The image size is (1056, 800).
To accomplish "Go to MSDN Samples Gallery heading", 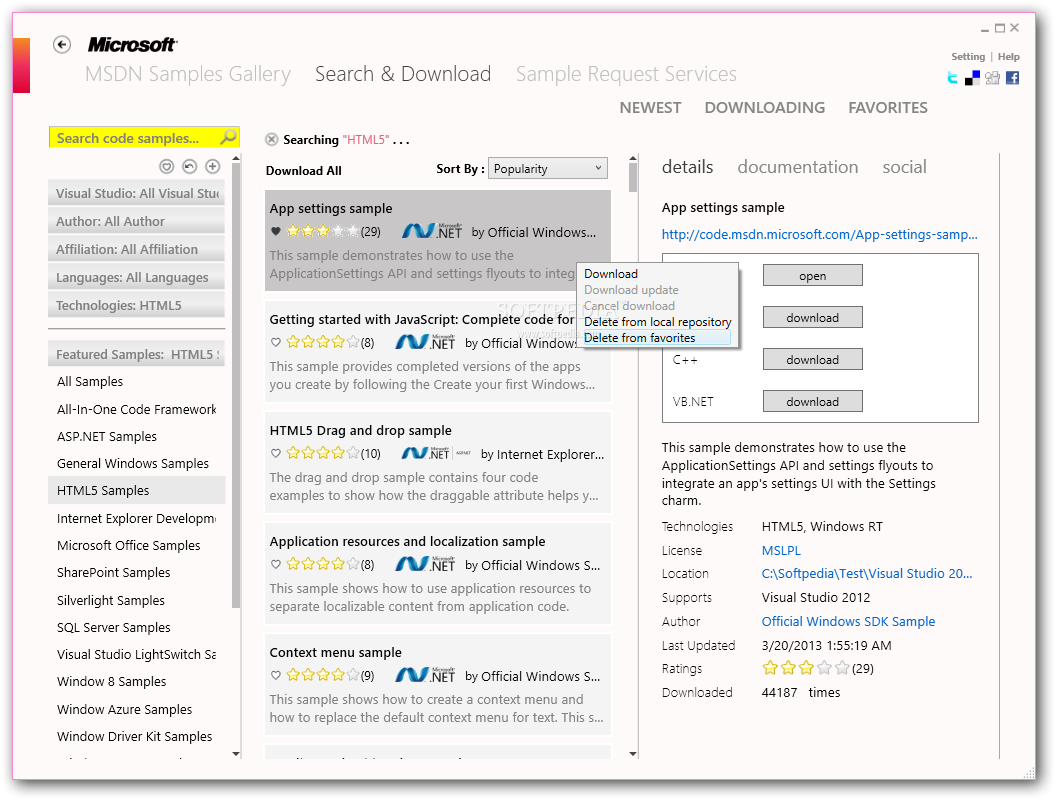I will 187,74.
